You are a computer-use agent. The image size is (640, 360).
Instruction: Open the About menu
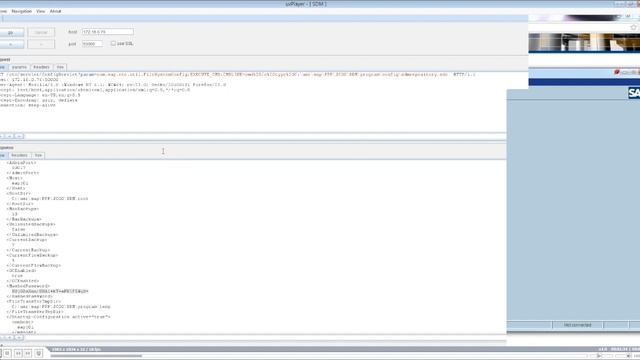56,11
